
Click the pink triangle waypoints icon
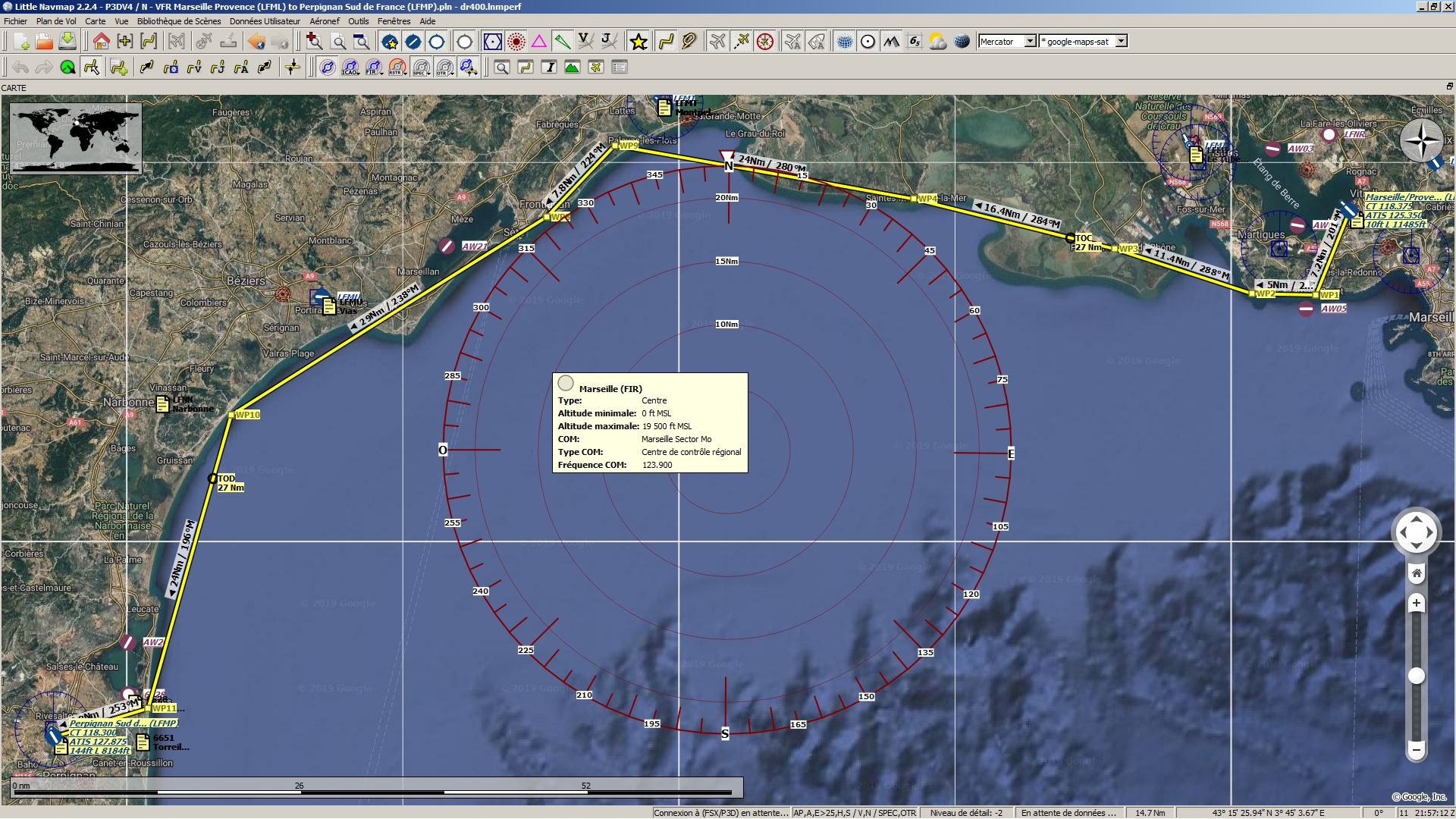click(539, 42)
